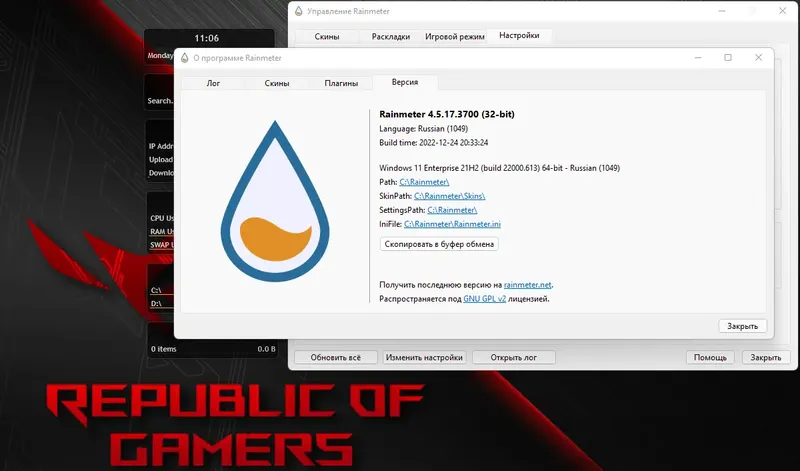Click the Upload line in the network skin

pos(161,160)
